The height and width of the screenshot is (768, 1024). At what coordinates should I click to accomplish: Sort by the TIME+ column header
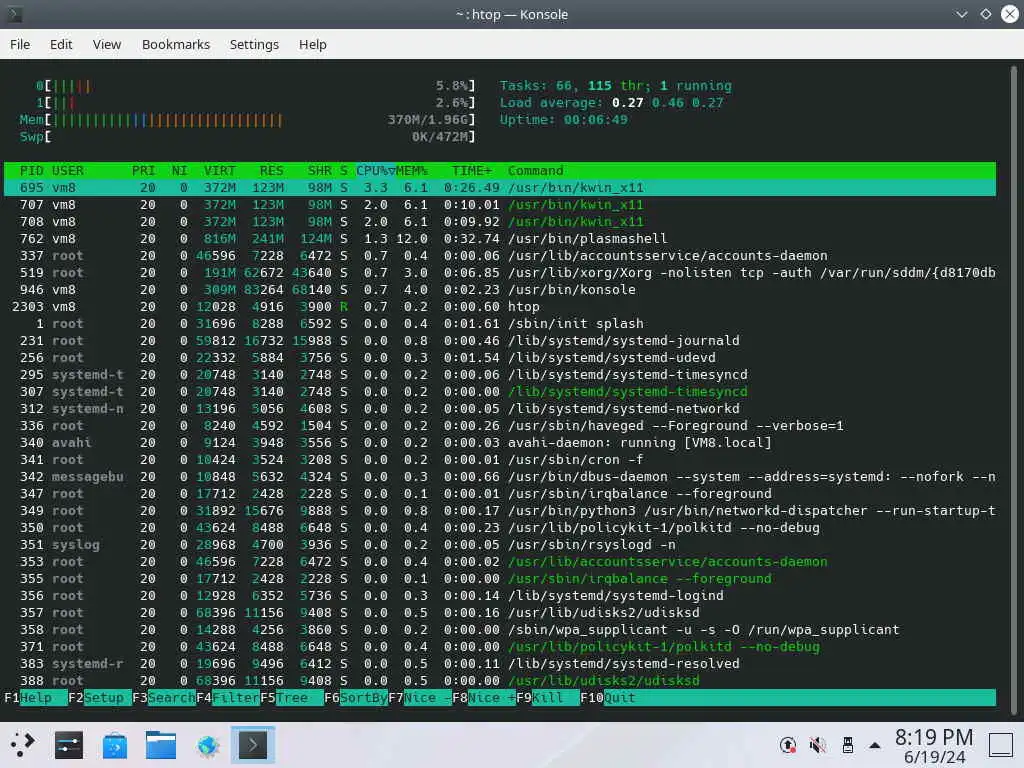pyautogui.click(x=472, y=170)
